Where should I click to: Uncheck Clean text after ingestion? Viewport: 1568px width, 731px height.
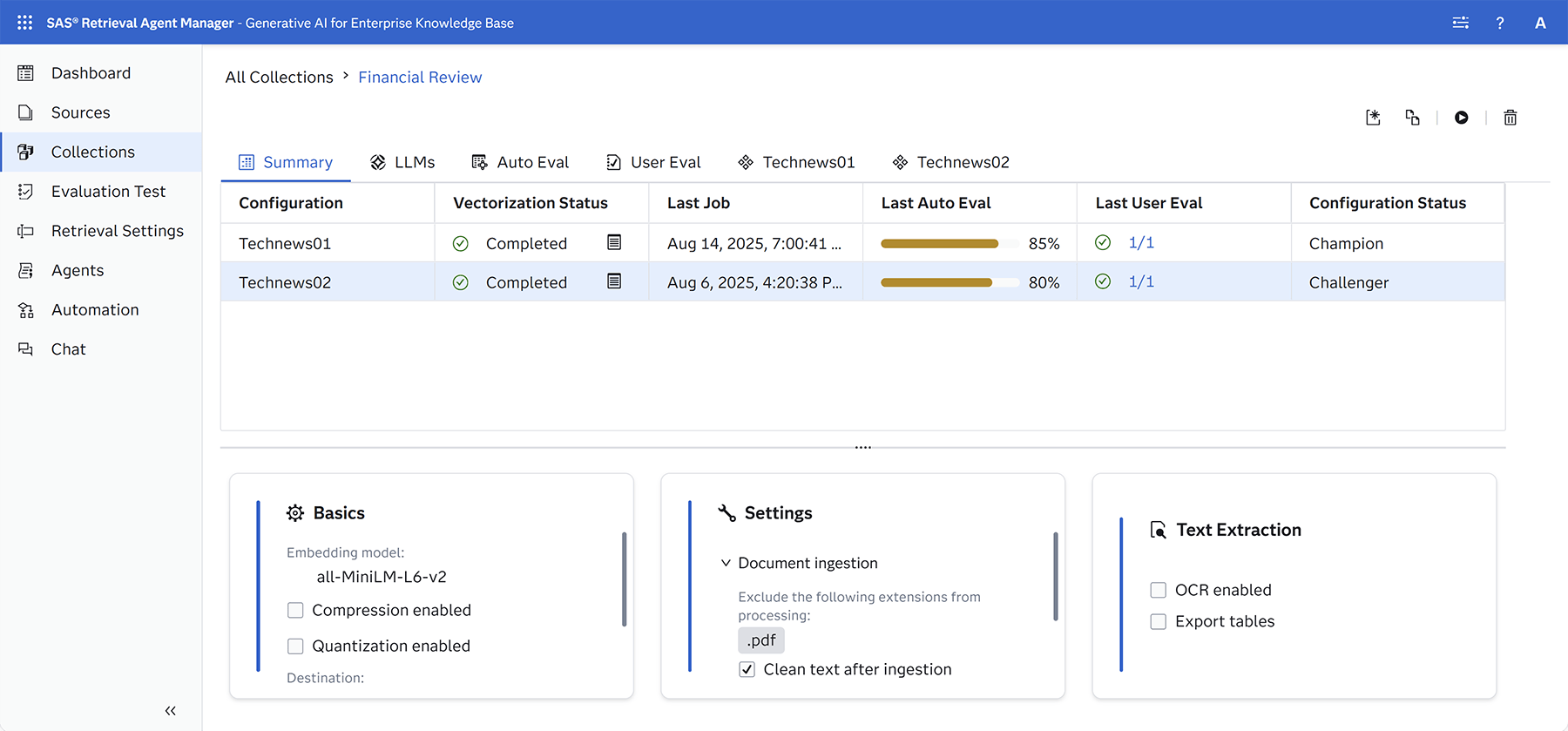(x=747, y=670)
